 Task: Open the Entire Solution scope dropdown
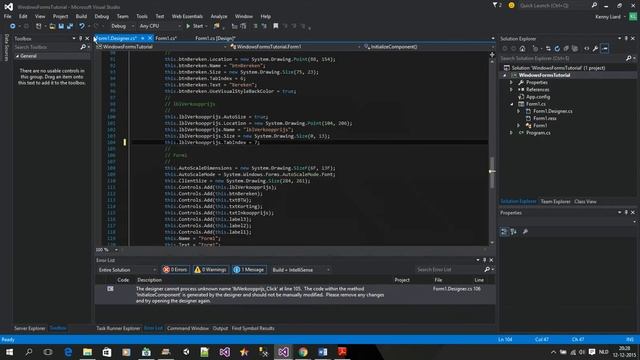[127, 270]
